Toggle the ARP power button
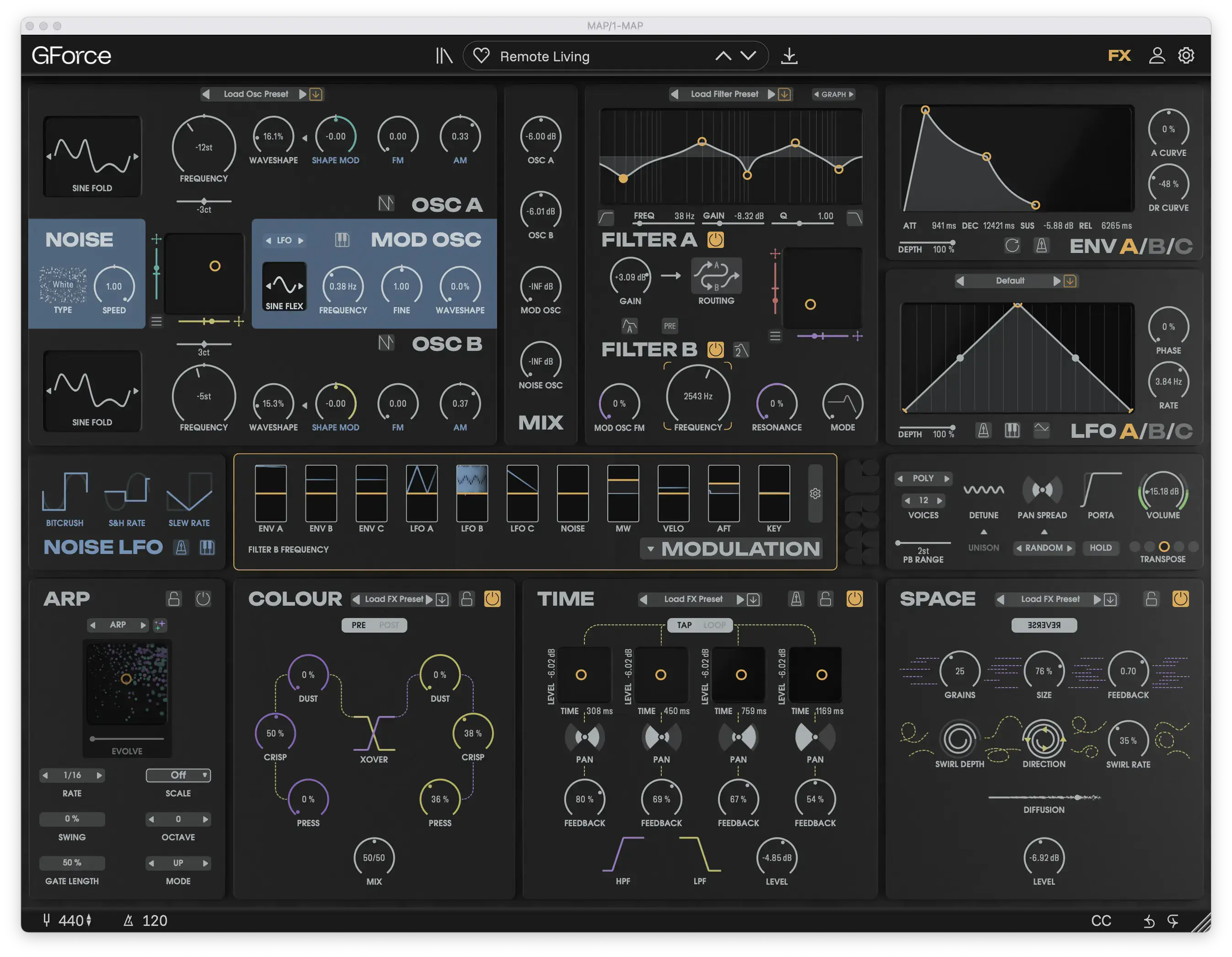This screenshot has width=1232, height=957. tap(203, 599)
